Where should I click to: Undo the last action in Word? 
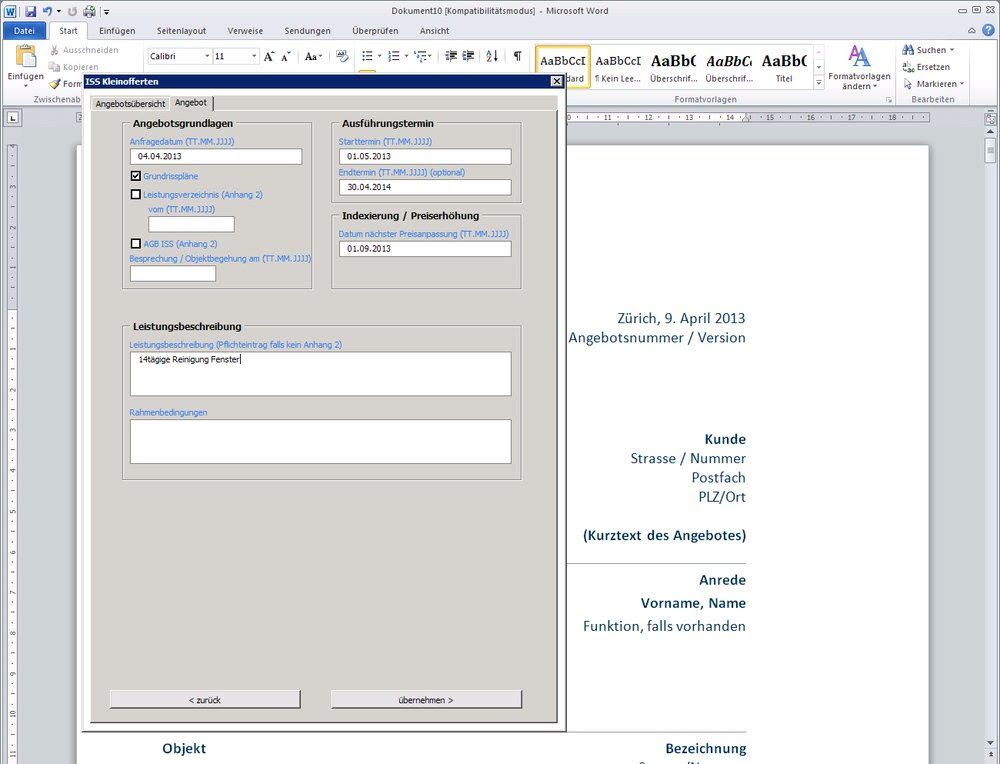(47, 11)
